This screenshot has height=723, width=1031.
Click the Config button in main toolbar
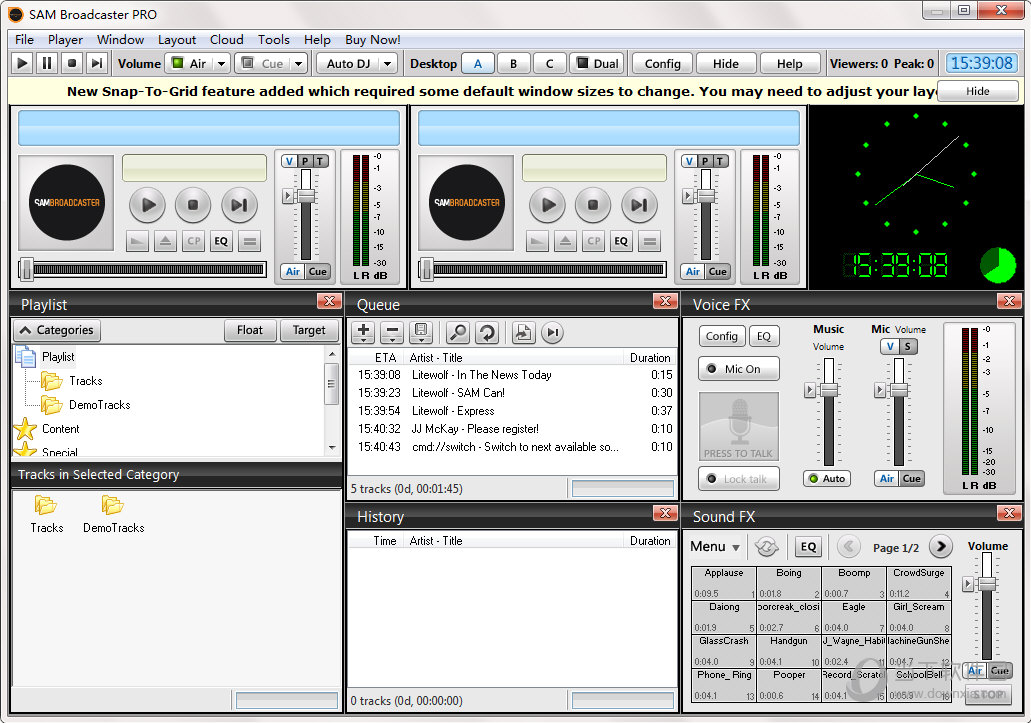point(662,64)
